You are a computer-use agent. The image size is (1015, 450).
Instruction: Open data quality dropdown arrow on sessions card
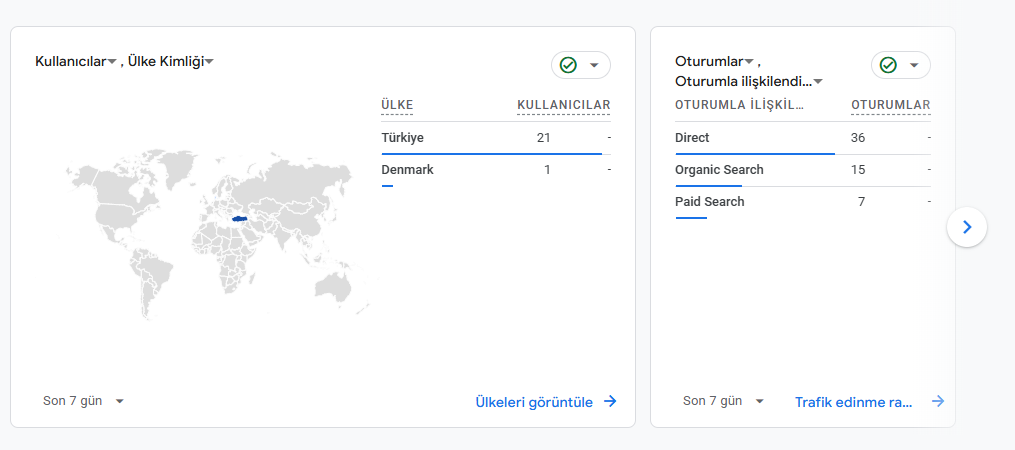coord(914,65)
